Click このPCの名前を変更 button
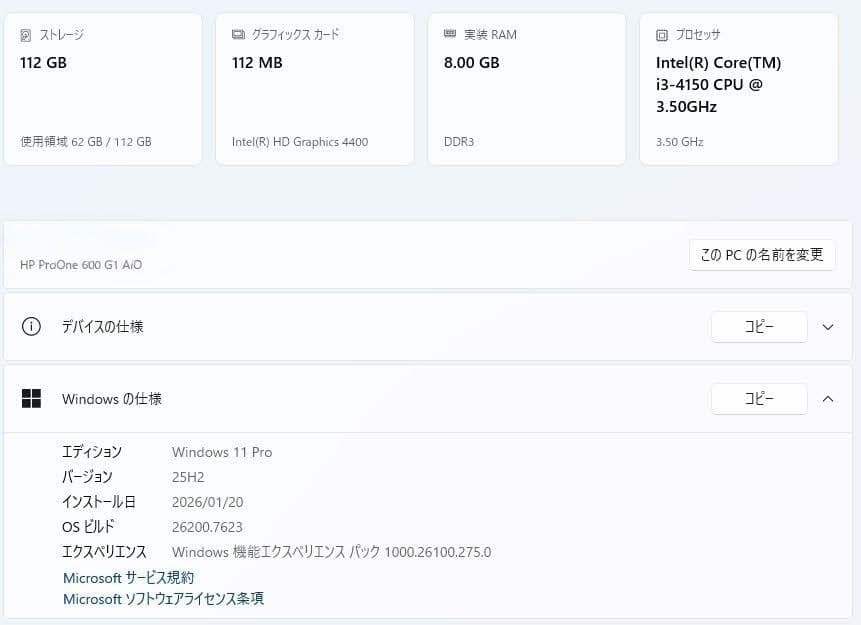861x625 pixels. (x=762, y=255)
